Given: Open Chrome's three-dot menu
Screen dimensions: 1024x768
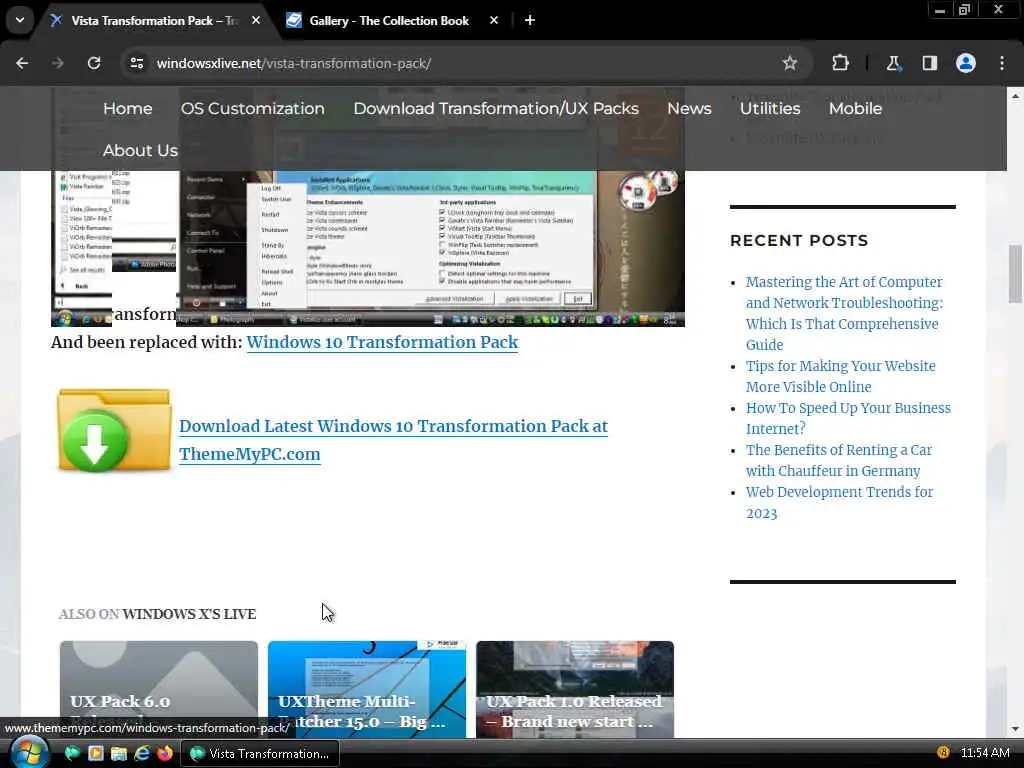Looking at the screenshot, I should pyautogui.click(x=1002, y=63).
